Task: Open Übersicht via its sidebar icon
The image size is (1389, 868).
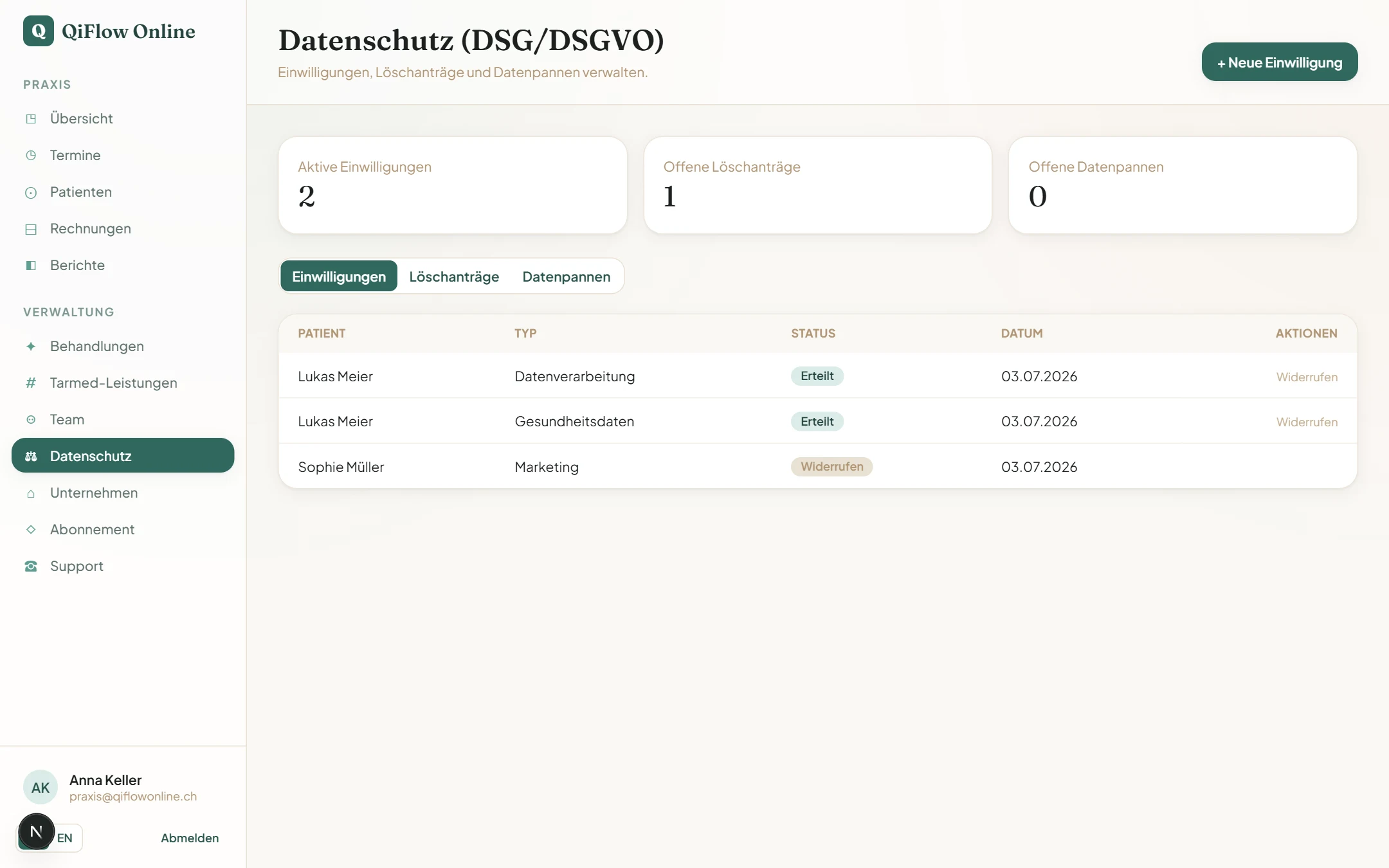Action: click(31, 118)
